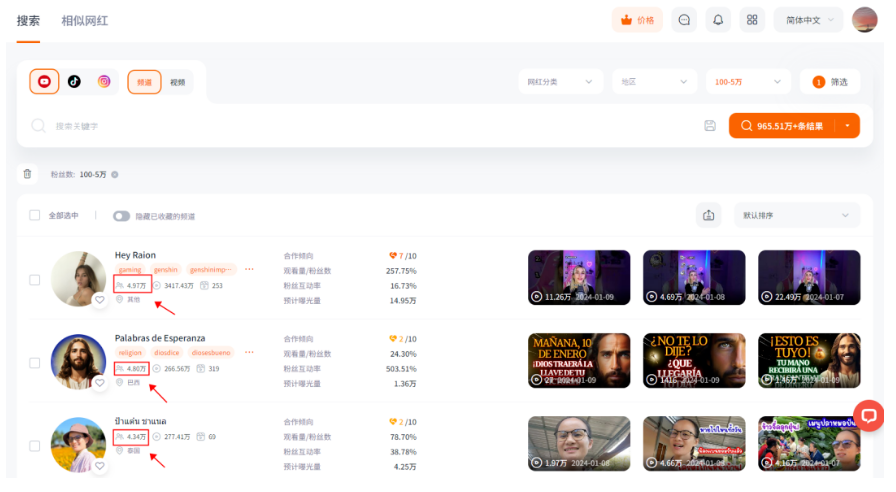
Task: Click the trash icon to clear filters
Action: pyautogui.click(x=27, y=174)
